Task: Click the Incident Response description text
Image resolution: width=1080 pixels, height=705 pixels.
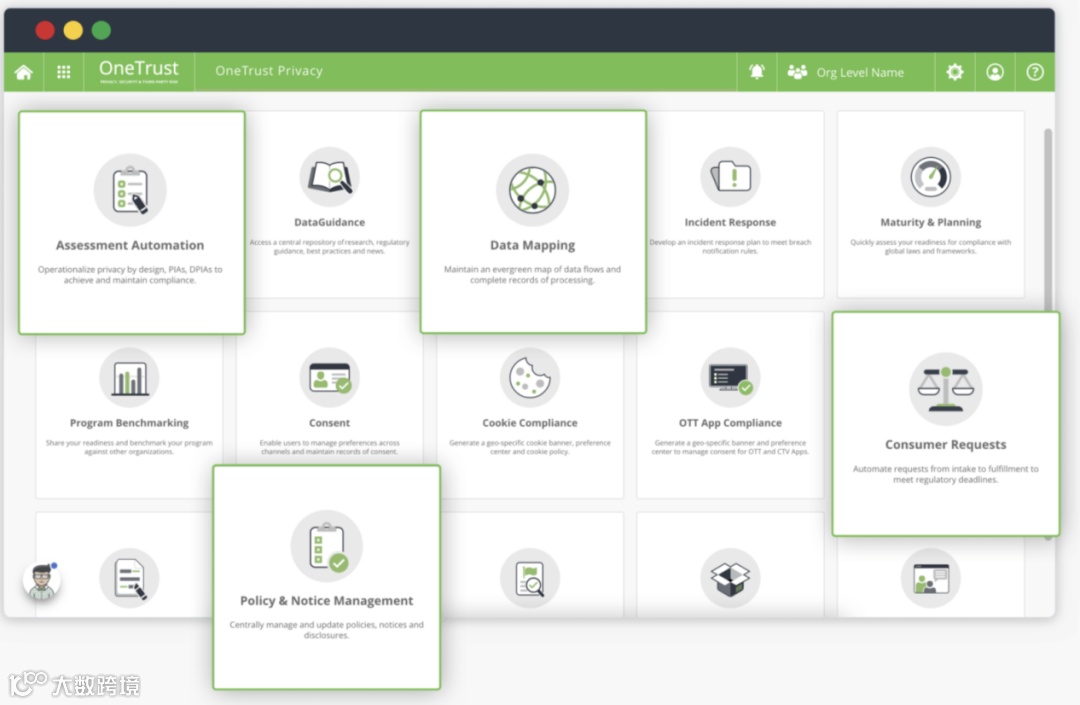Action: 730,246
